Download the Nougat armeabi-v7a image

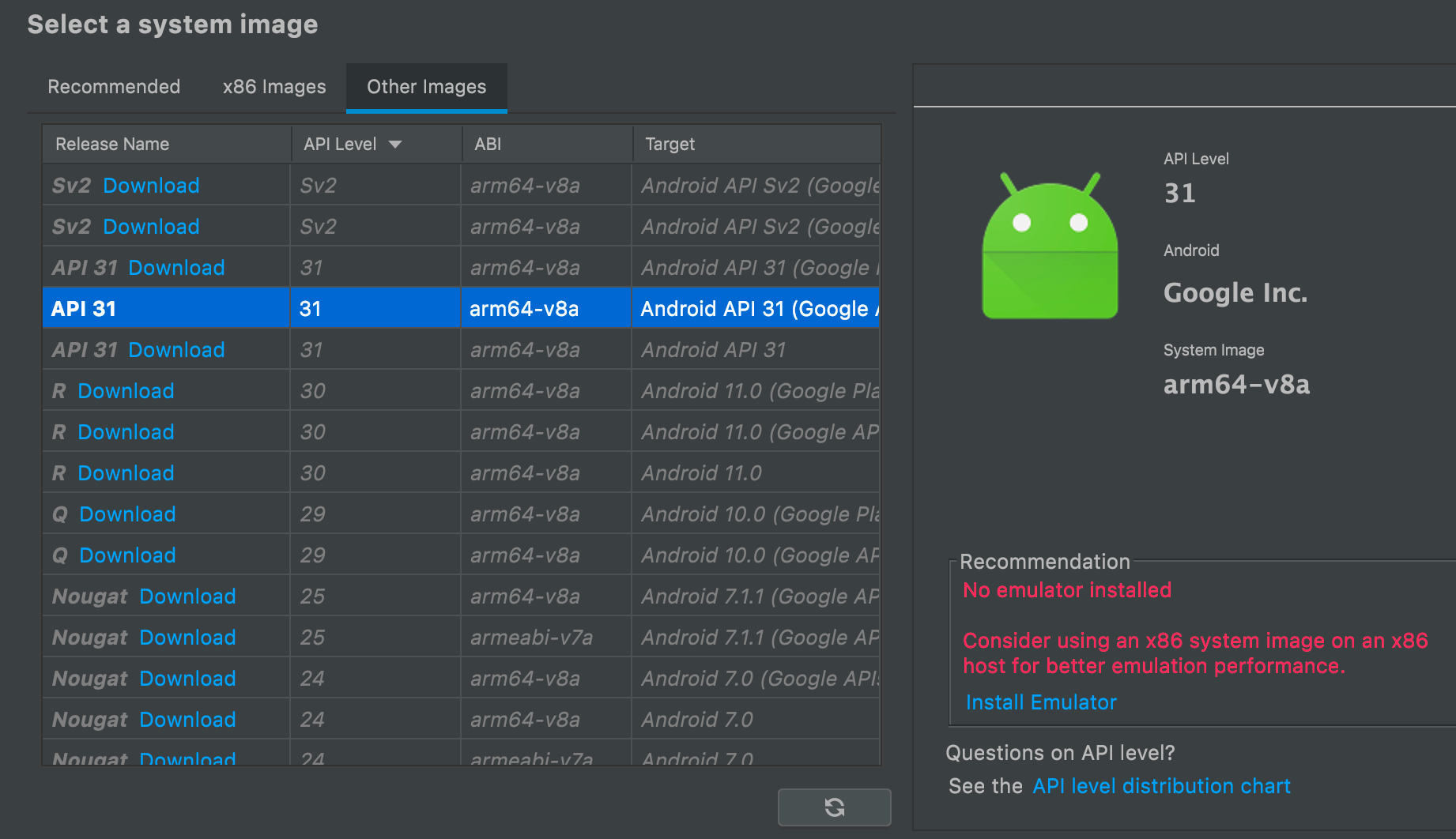[187, 637]
